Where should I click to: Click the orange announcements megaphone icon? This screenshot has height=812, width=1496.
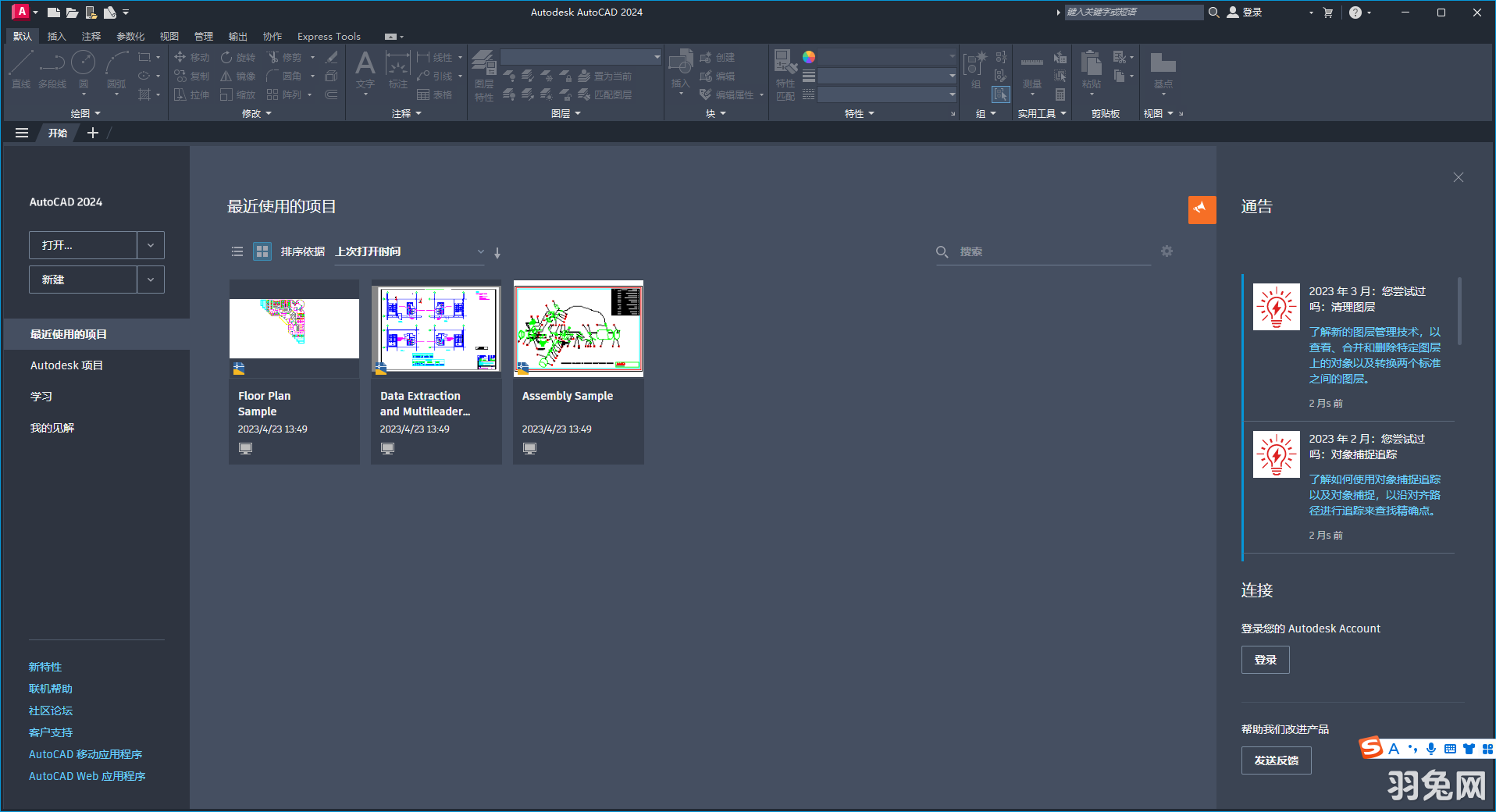click(1202, 209)
